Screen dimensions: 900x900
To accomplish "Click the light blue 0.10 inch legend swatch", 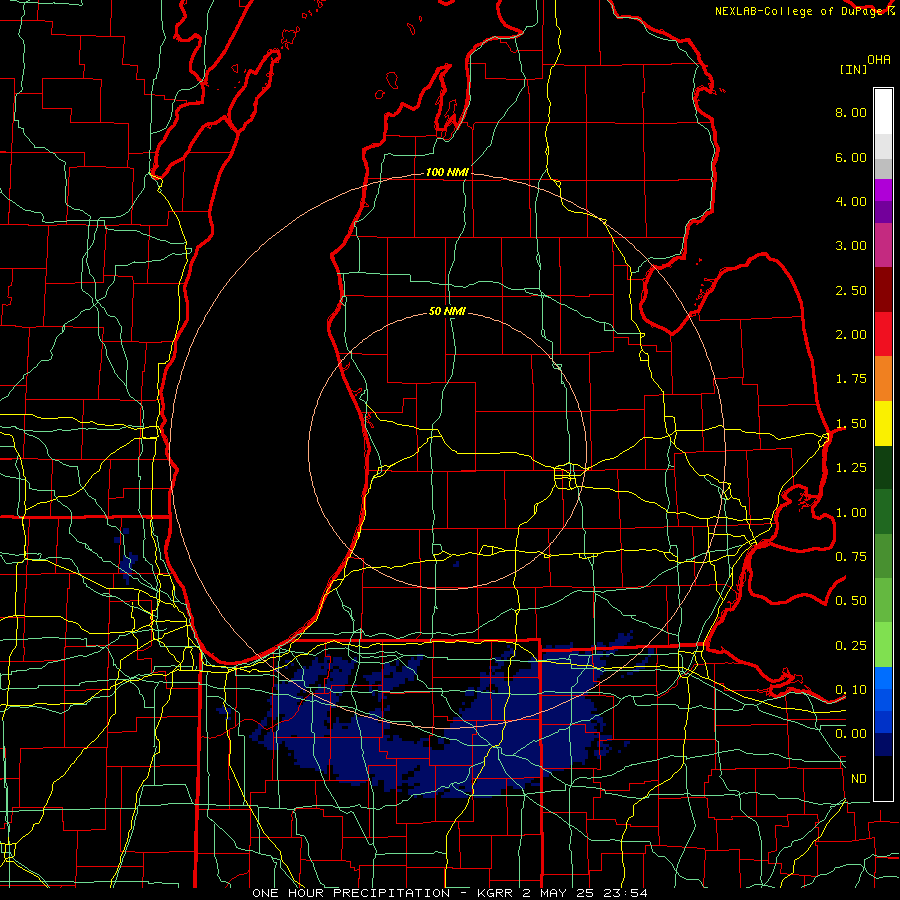I will (x=883, y=678).
